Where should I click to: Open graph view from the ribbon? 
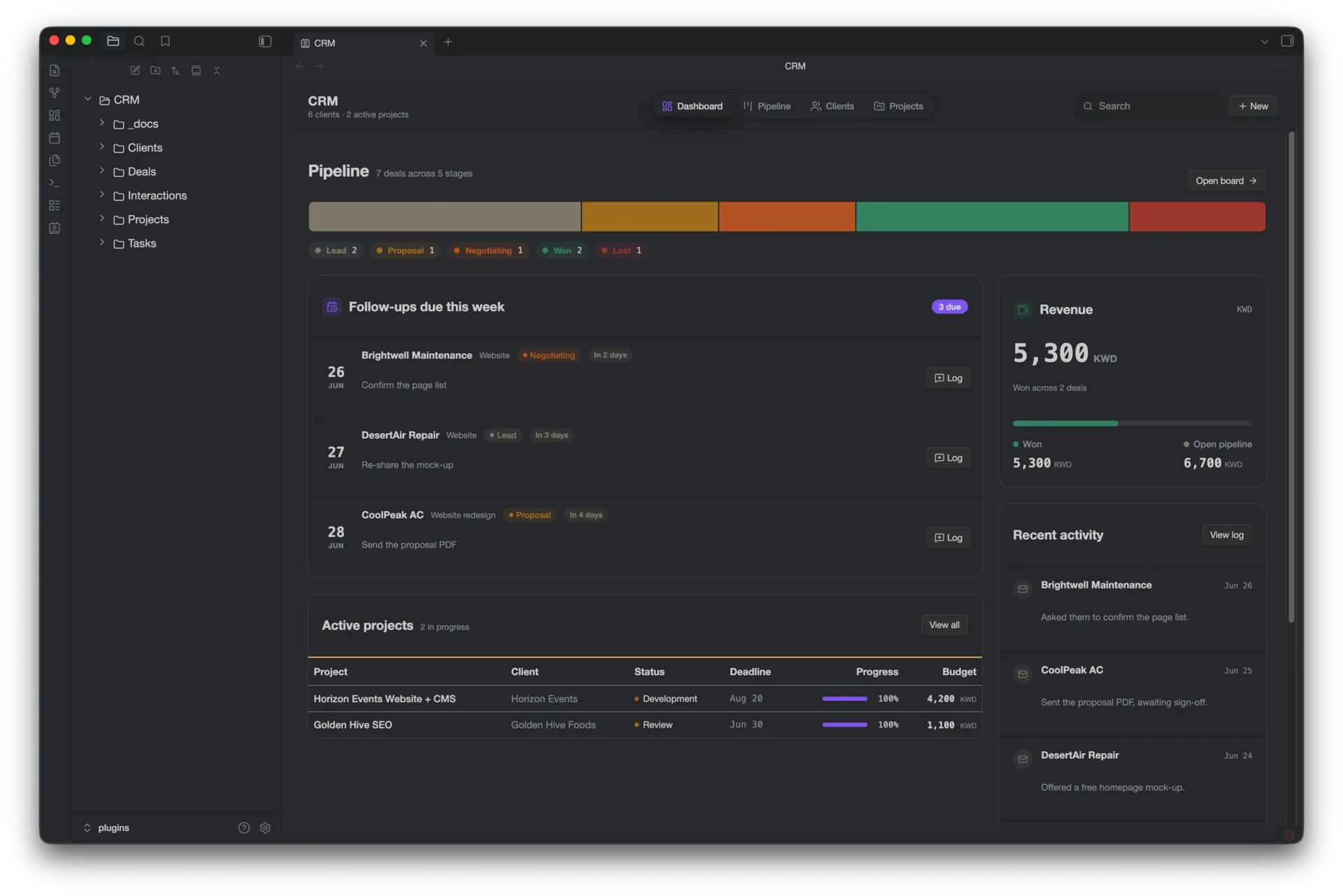55,92
